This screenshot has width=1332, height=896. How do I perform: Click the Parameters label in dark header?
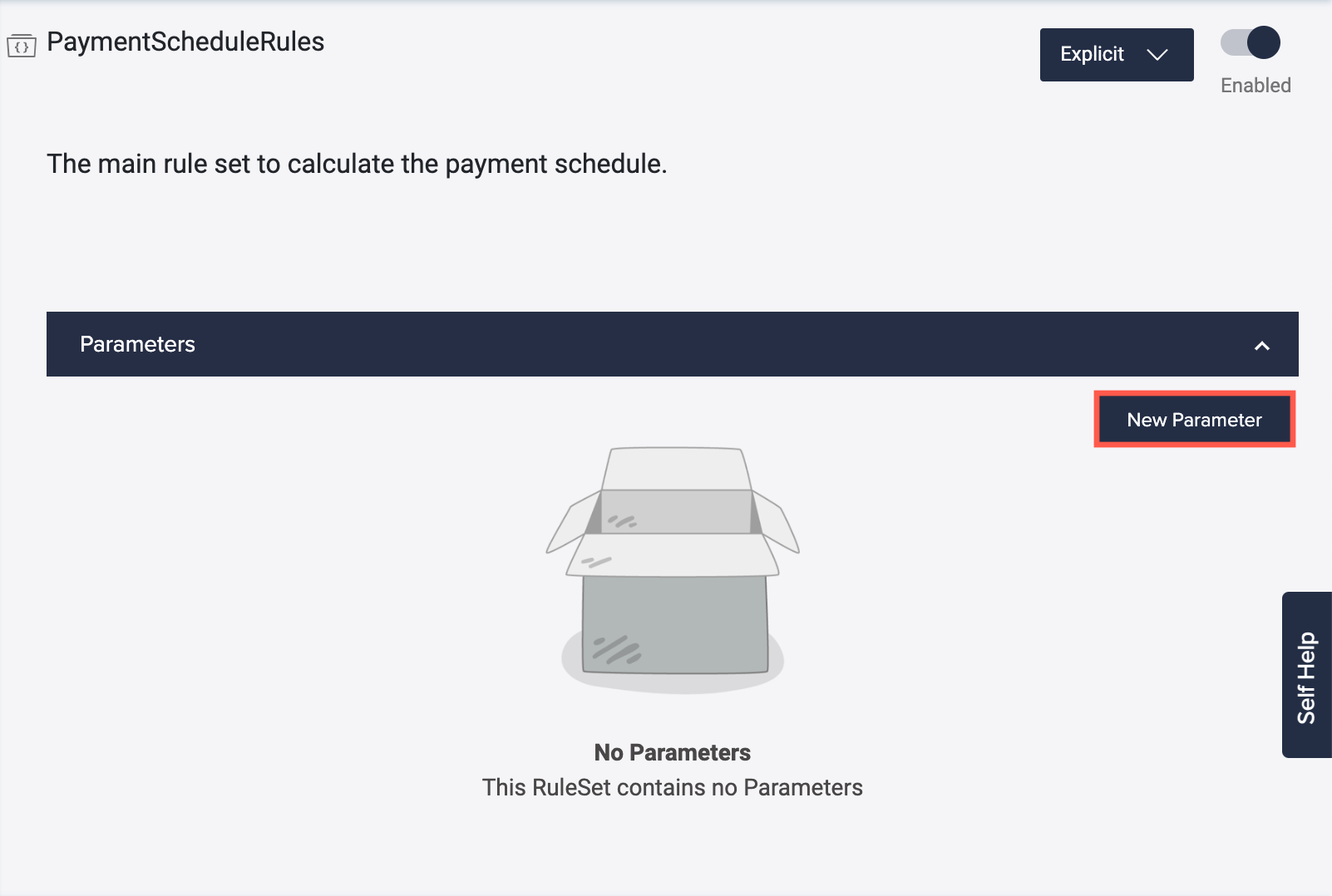tap(137, 344)
